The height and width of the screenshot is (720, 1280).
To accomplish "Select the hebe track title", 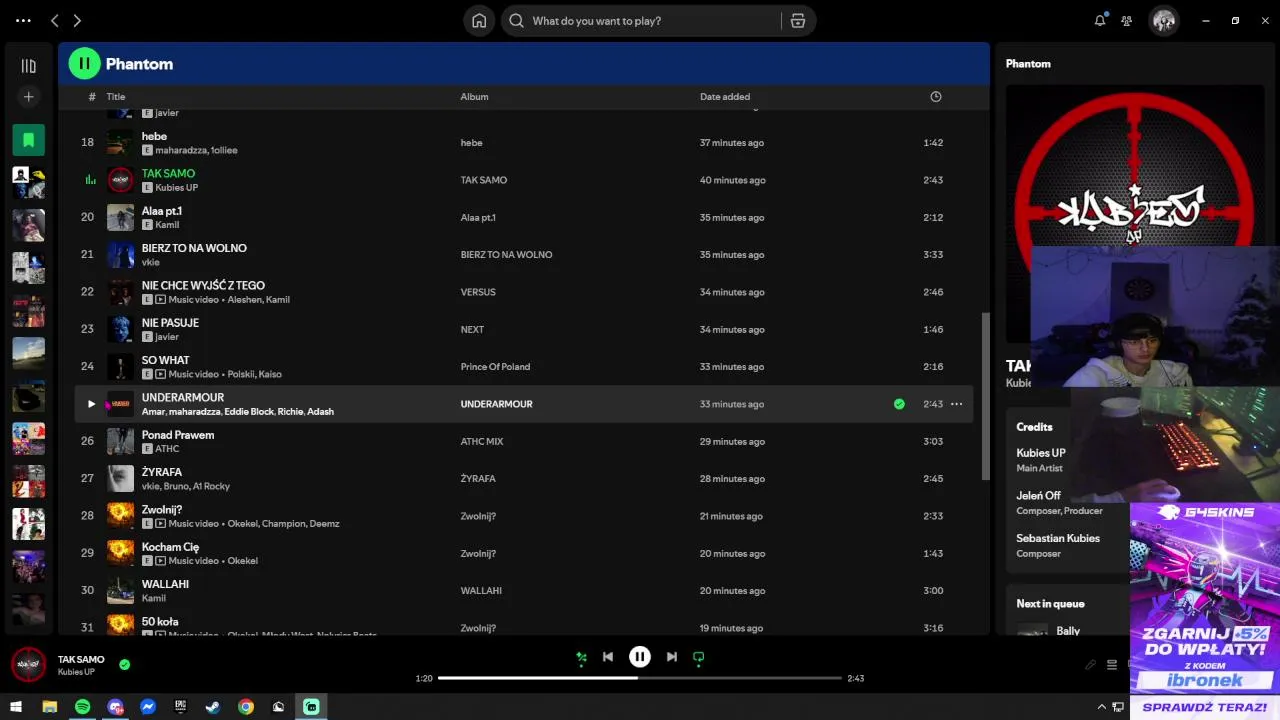I will coord(154,136).
